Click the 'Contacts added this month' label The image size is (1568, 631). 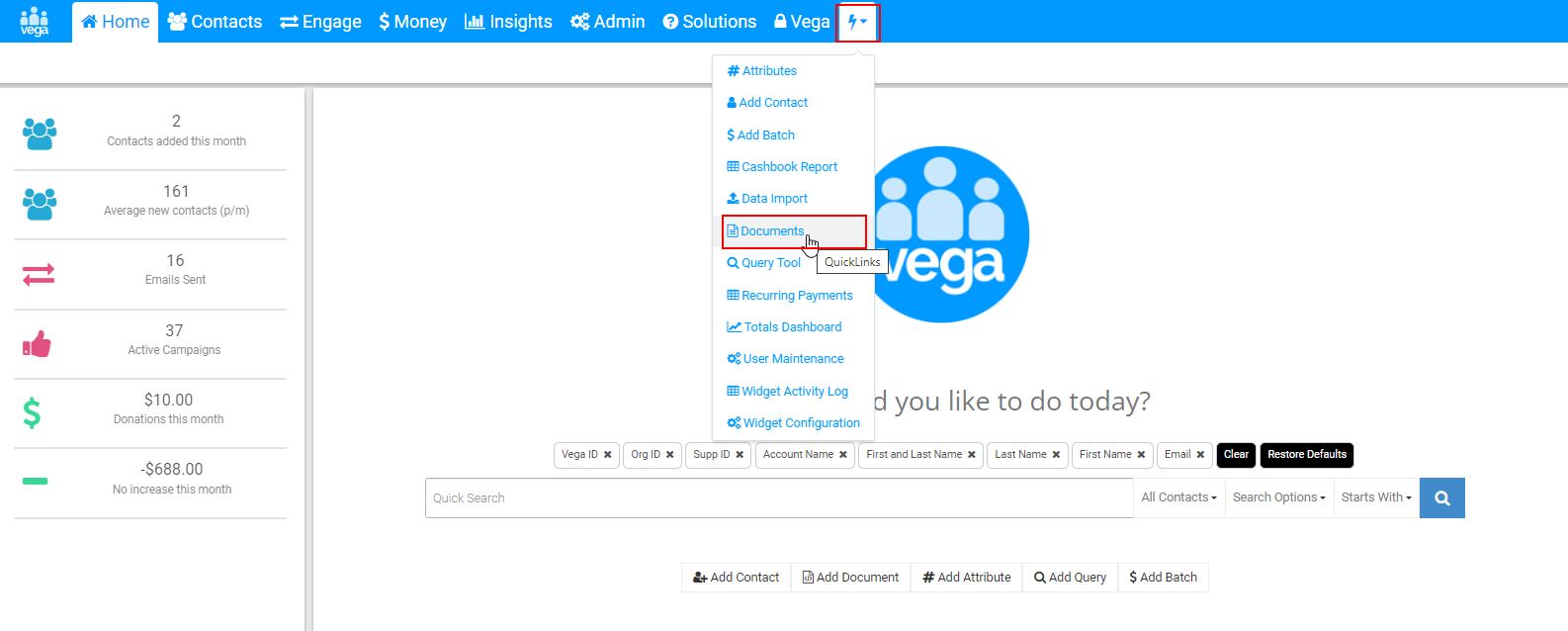177,141
